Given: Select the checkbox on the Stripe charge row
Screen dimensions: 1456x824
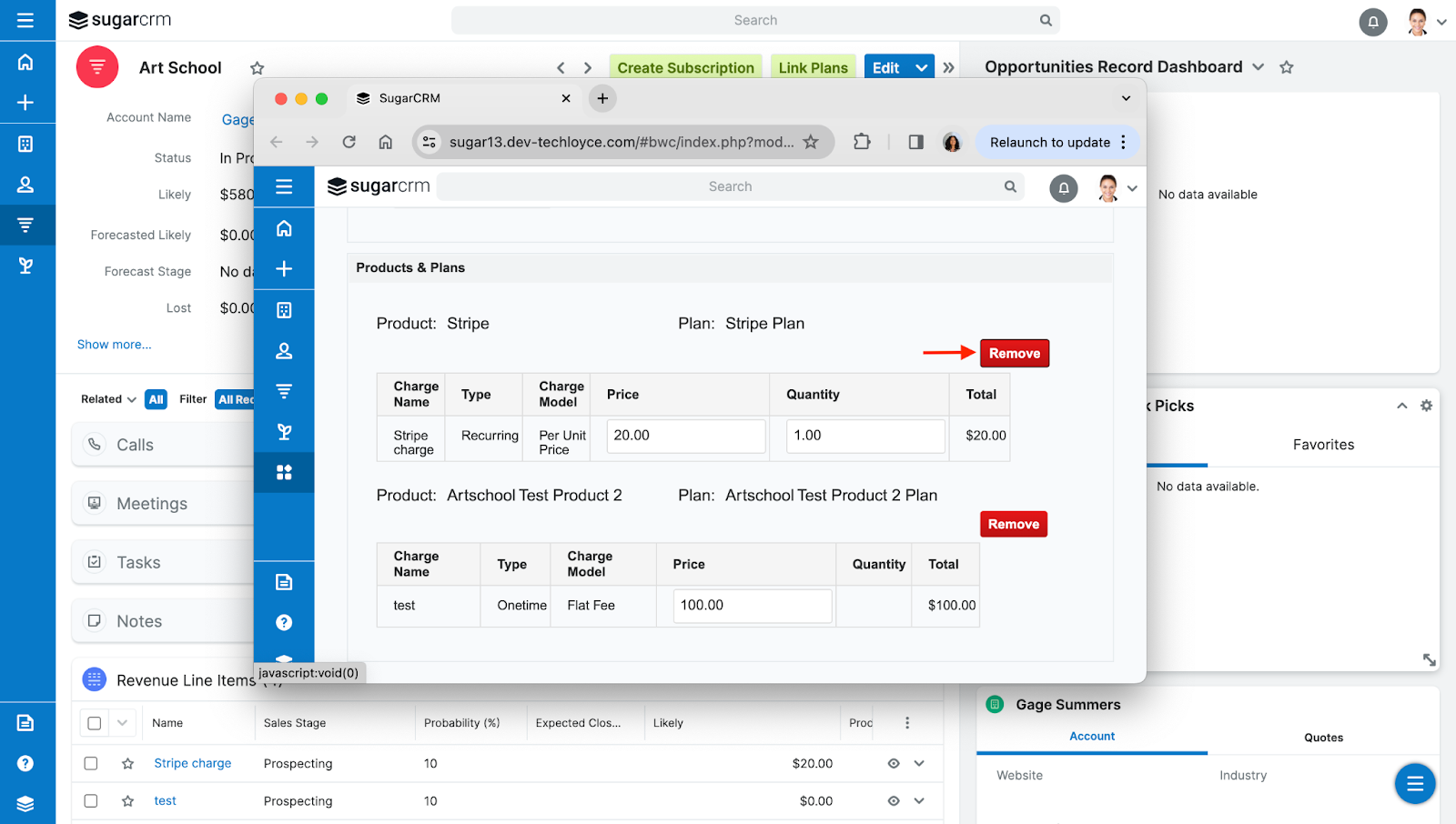Looking at the screenshot, I should [91, 763].
